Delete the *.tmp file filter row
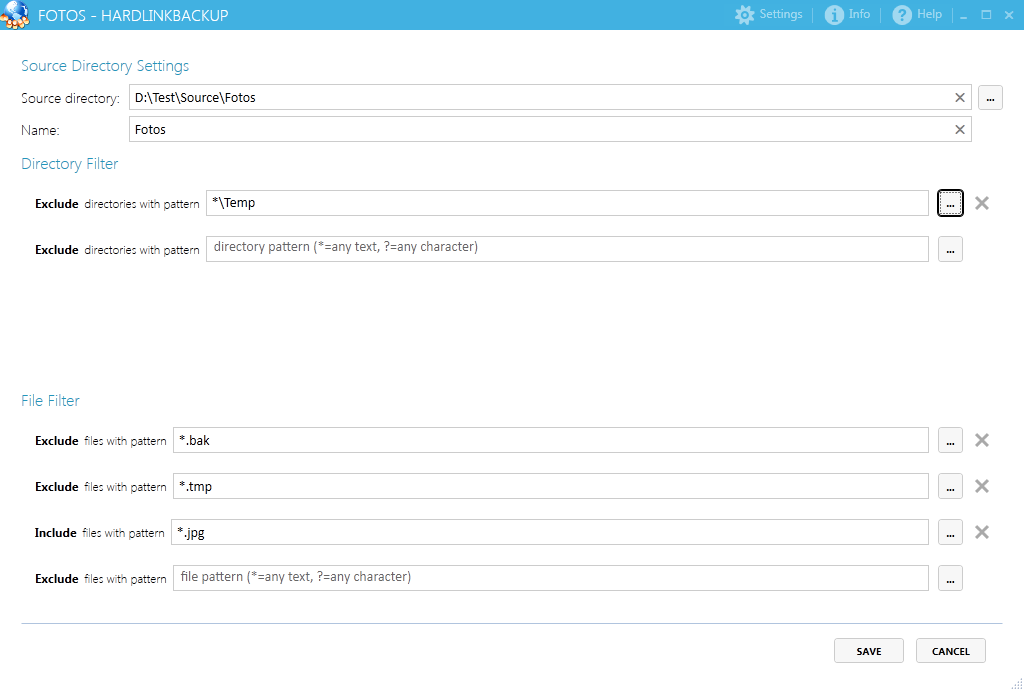Screen dimensions: 1024x691 coord(982,486)
